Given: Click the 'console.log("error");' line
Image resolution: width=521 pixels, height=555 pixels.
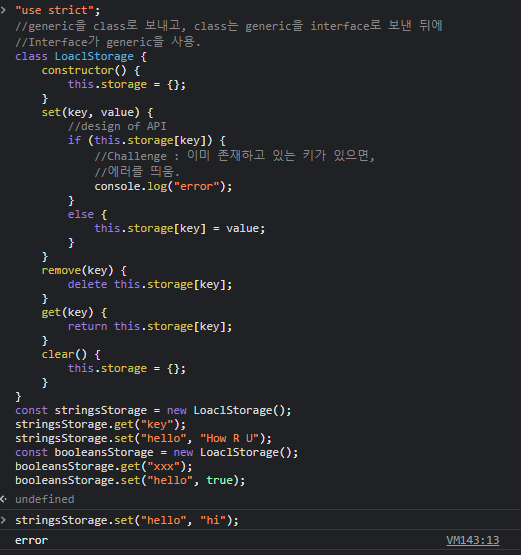Looking at the screenshot, I should (163, 186).
